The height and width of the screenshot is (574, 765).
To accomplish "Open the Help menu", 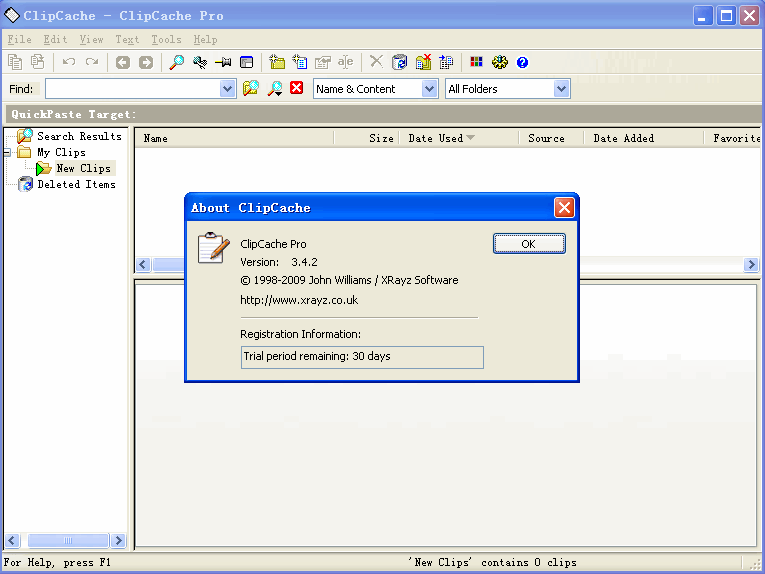I will (x=205, y=40).
